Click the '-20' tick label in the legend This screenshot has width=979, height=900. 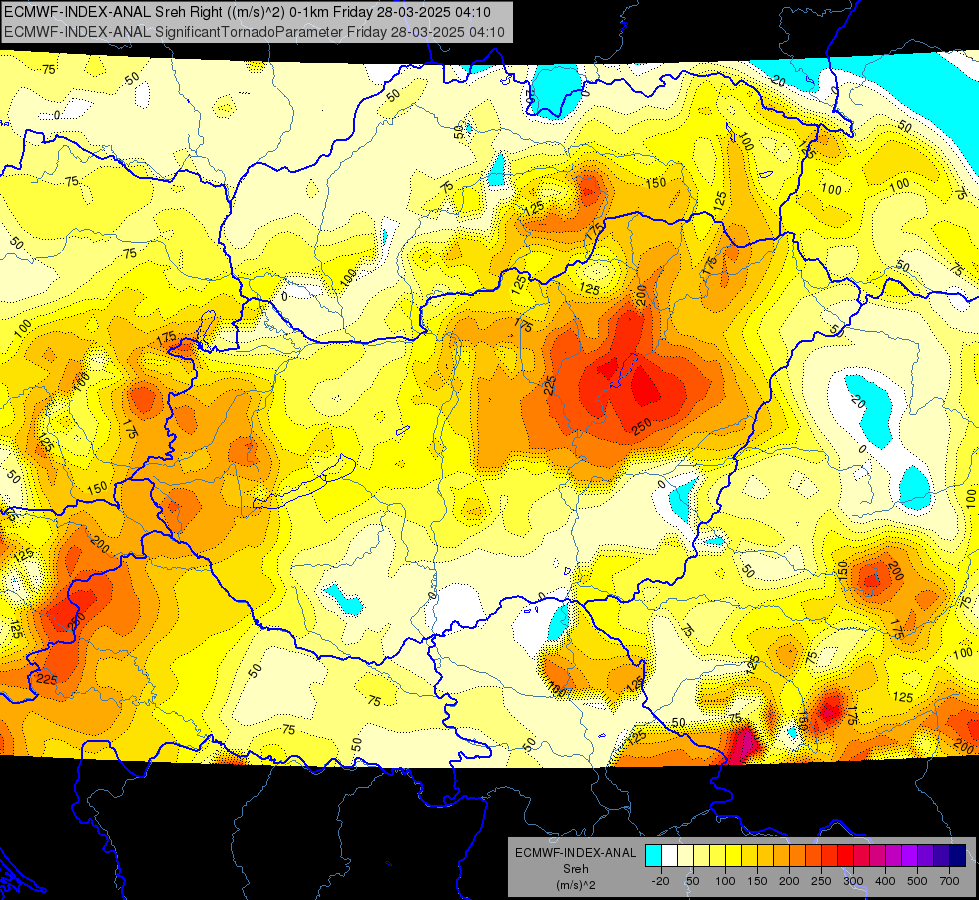click(661, 881)
